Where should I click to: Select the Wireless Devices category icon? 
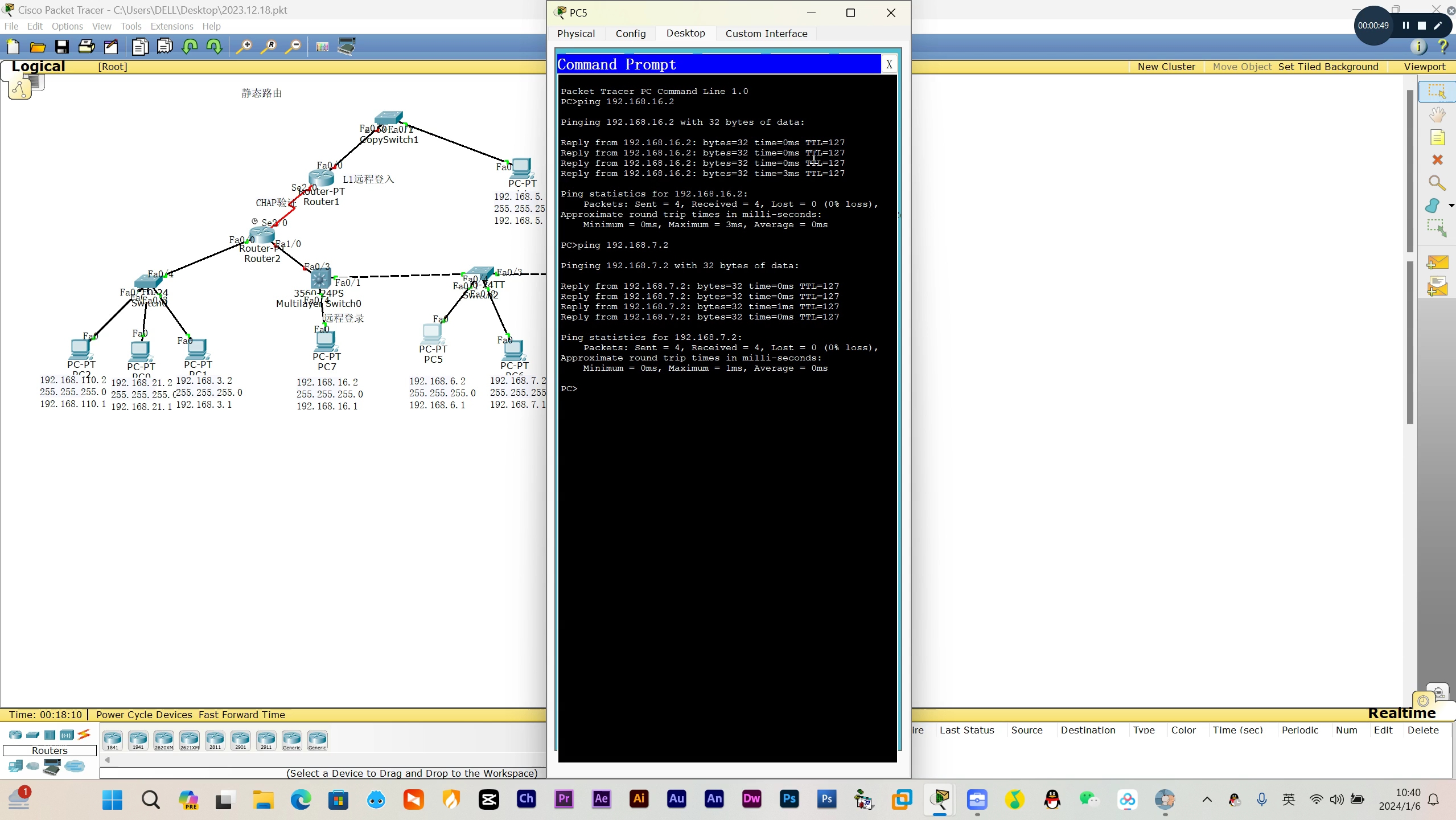point(67,735)
